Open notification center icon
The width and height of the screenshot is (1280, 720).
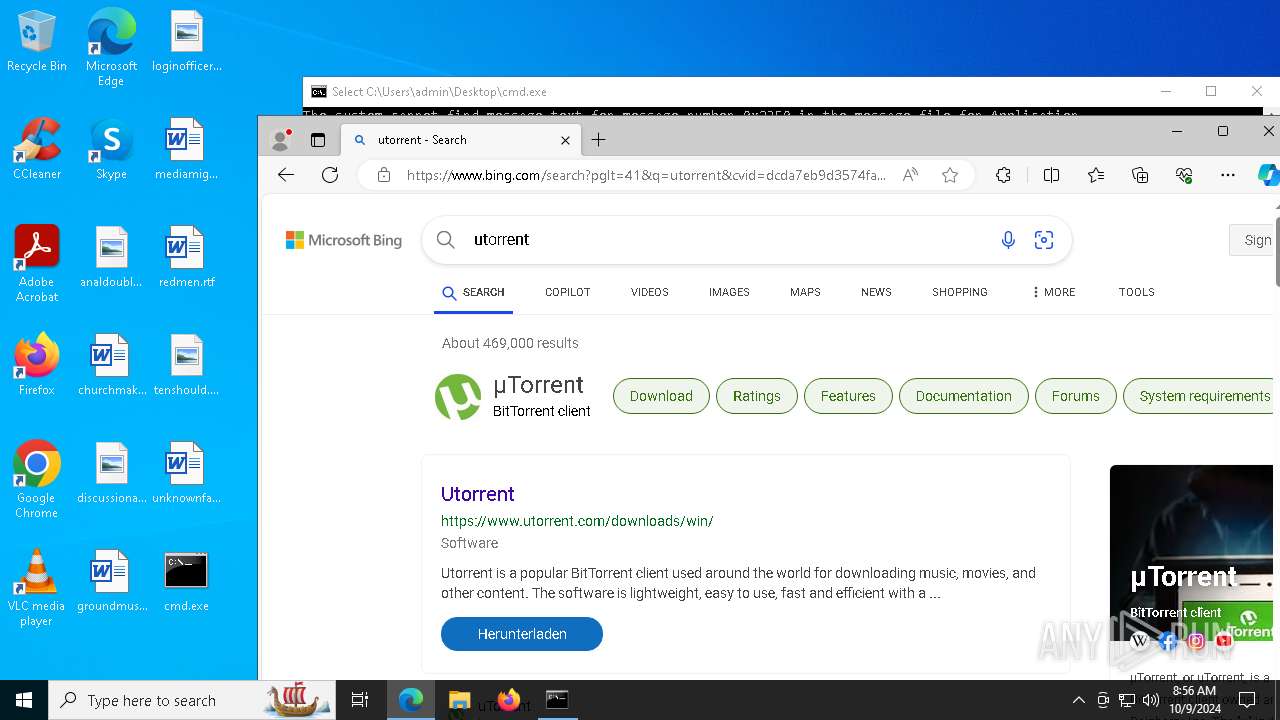[1247, 700]
